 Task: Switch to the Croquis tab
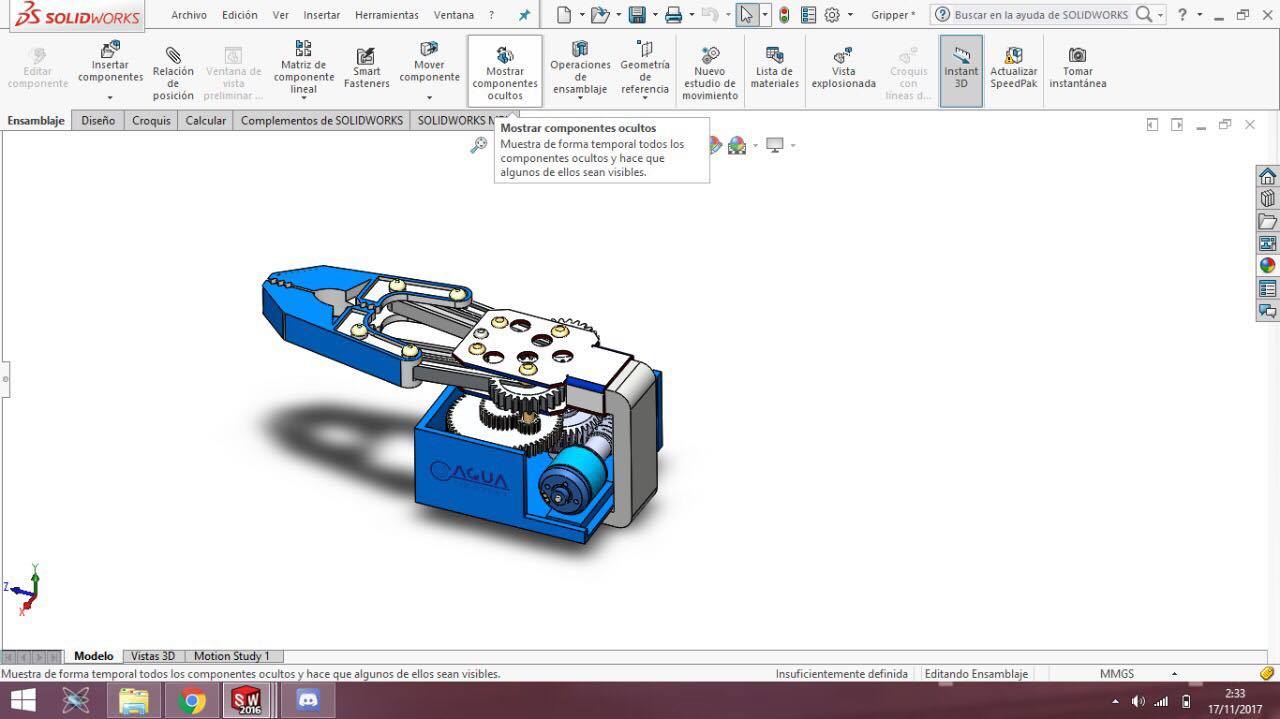coord(151,120)
